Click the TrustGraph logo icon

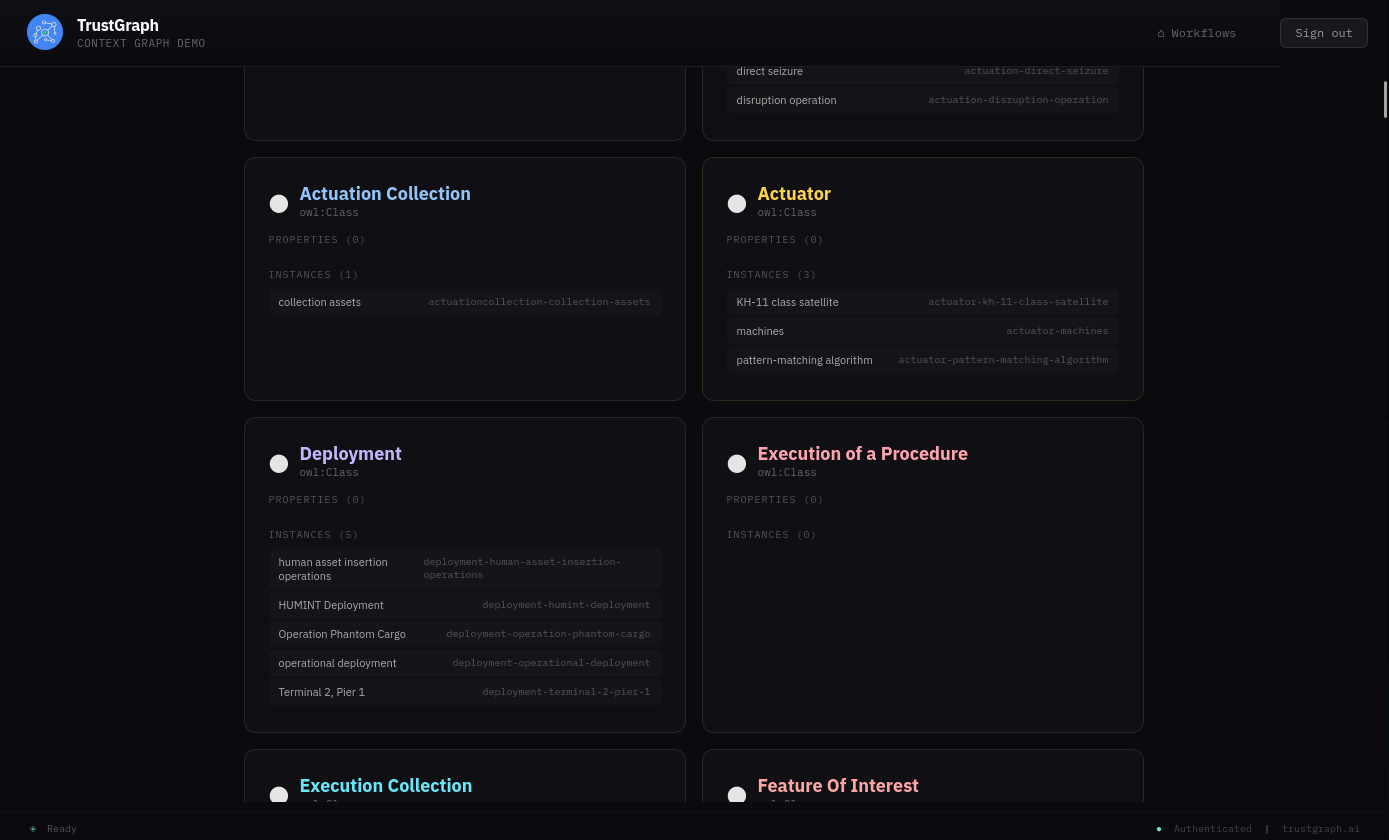click(x=45, y=32)
